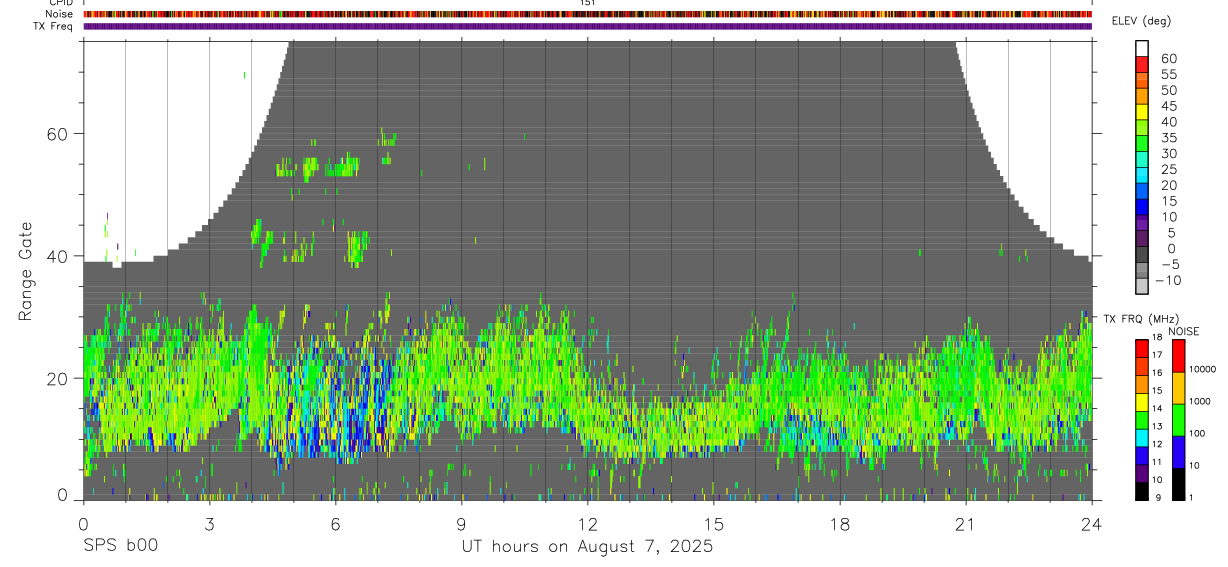The height and width of the screenshot is (567, 1228).
Task: Click the multicolored Noise strip bar
Action: 587,14
